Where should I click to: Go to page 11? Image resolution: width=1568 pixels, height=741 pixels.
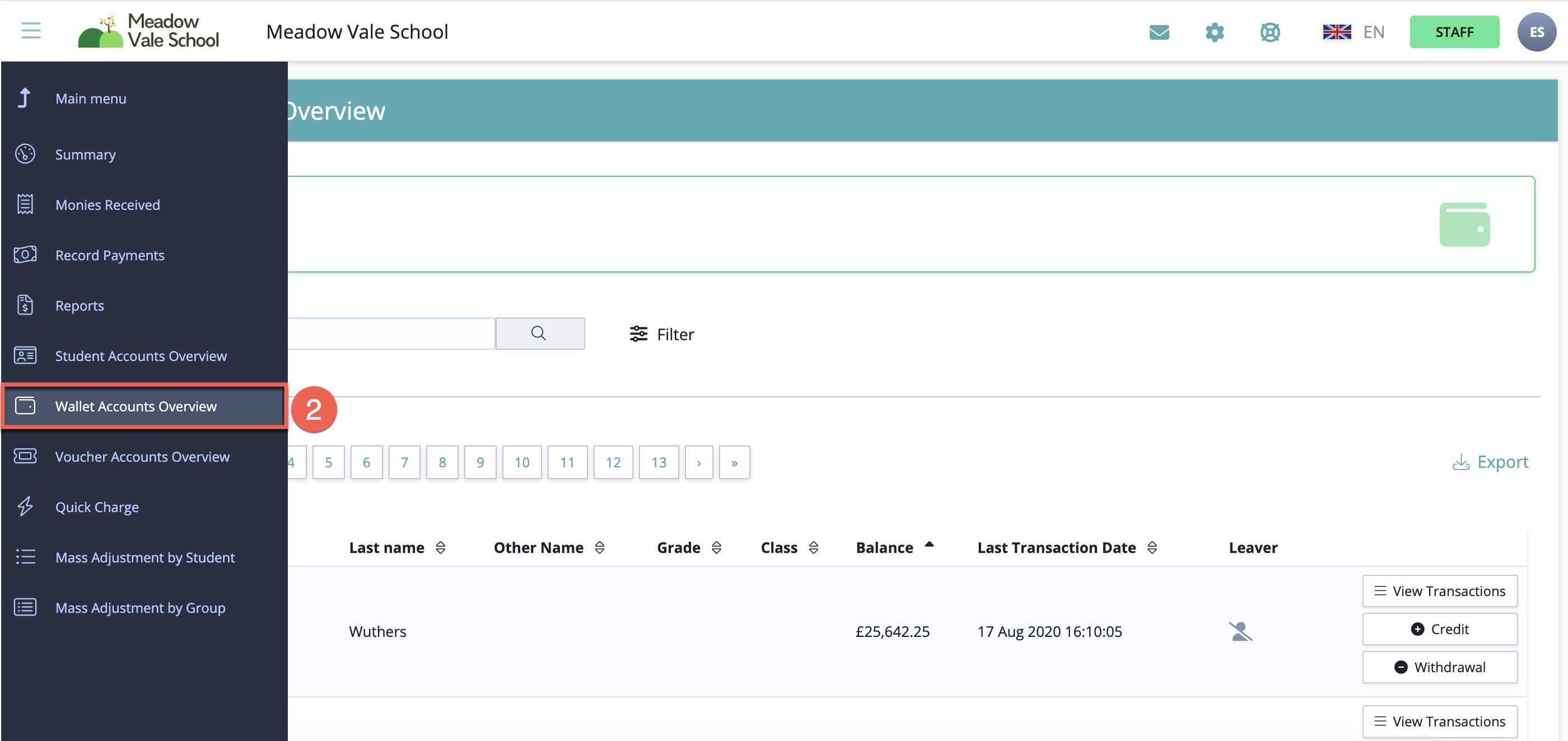pos(567,462)
